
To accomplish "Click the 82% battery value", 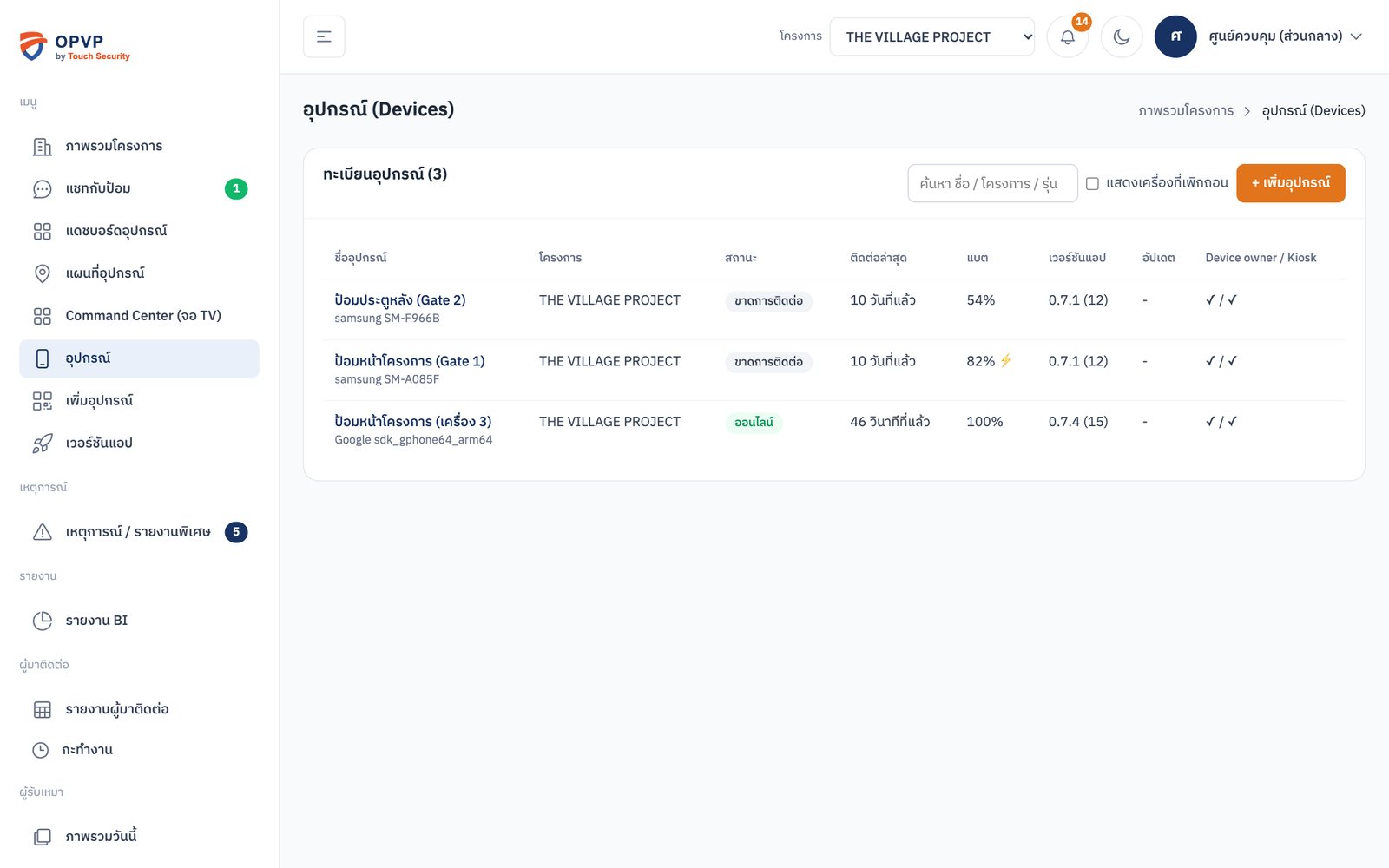I will (x=980, y=361).
